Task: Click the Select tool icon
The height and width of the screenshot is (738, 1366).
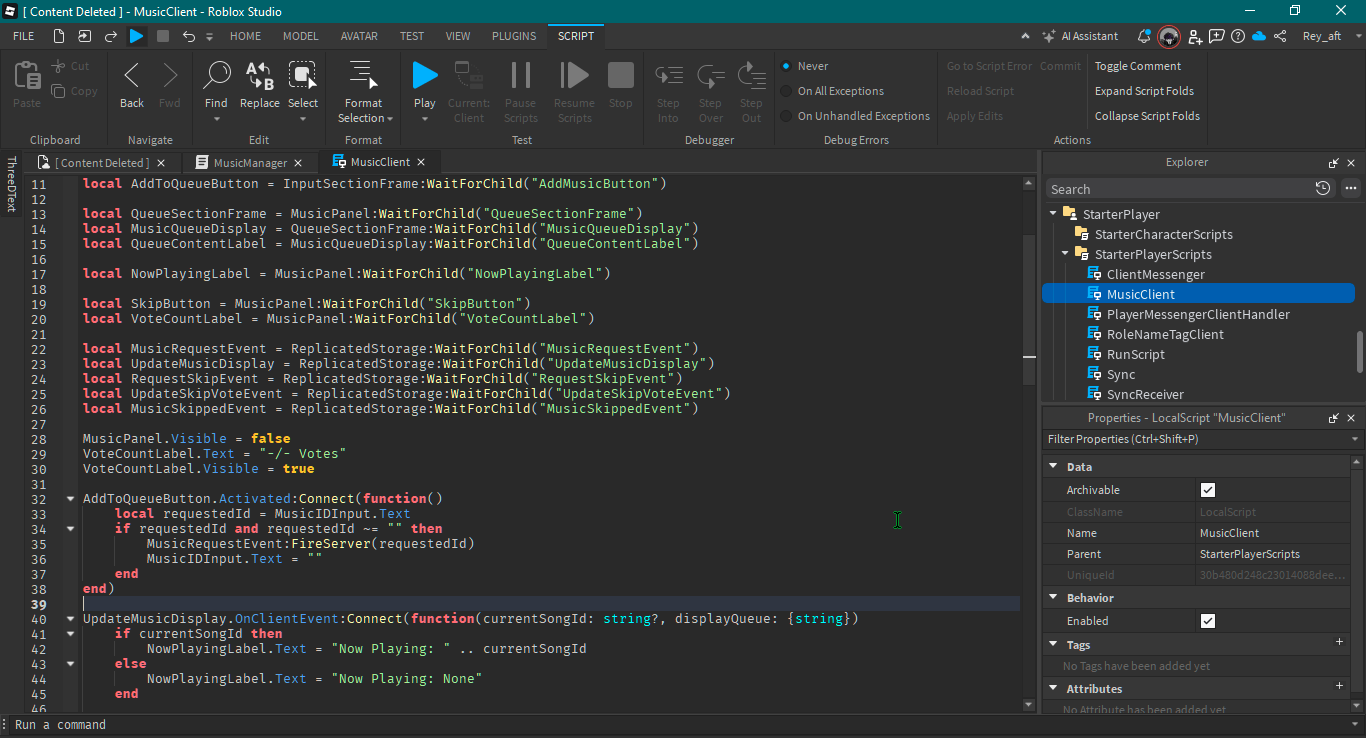Action: [x=302, y=76]
